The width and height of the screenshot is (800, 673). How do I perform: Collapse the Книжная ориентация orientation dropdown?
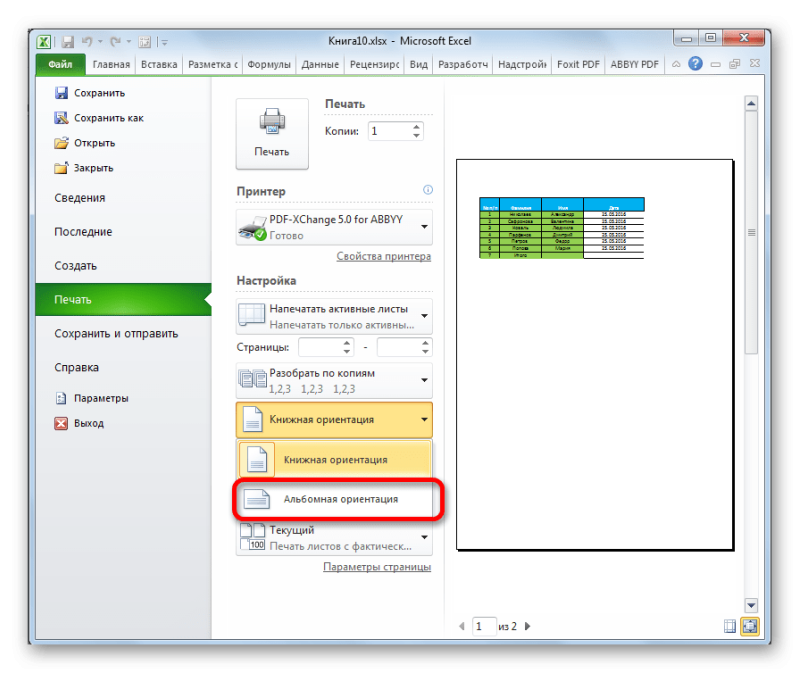point(334,420)
